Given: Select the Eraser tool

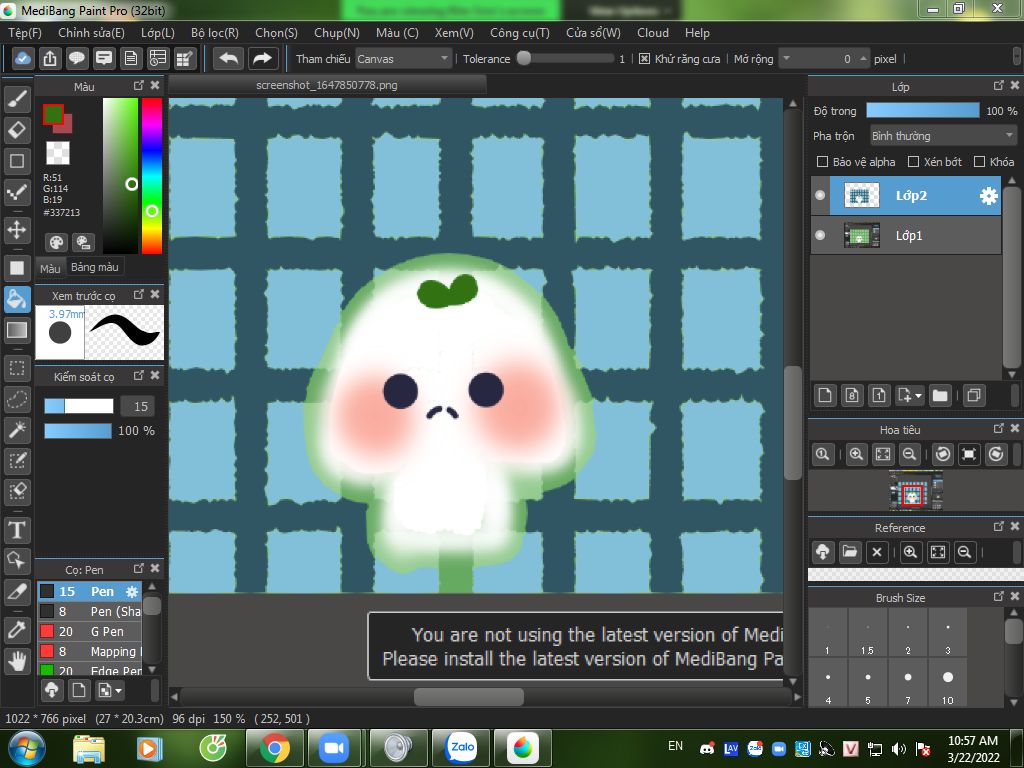Looking at the screenshot, I should point(17,130).
